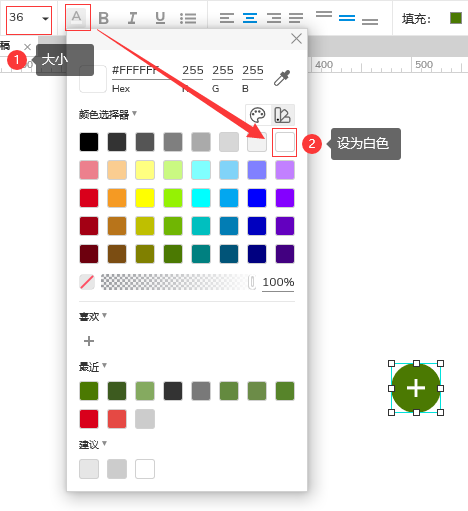Toggle bold text formatting

(x=104, y=18)
